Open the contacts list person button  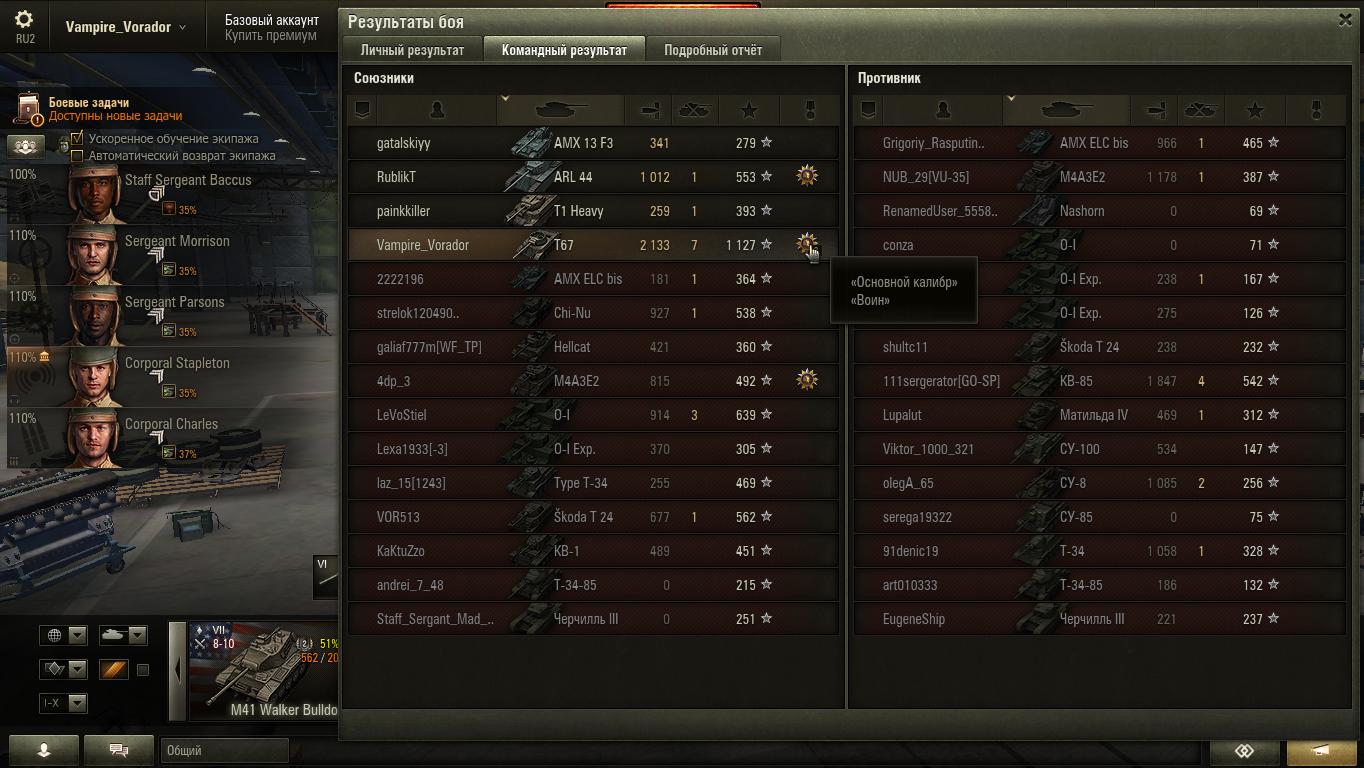click(44, 750)
